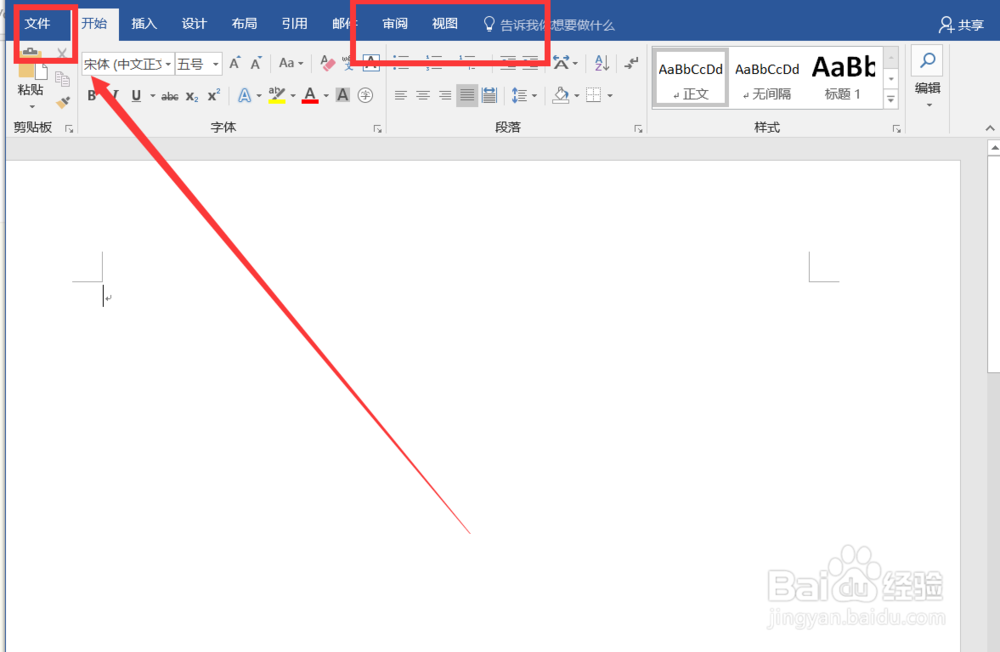Open the 字体 dialog launcher
This screenshot has height=652, width=1000.
click(x=378, y=129)
